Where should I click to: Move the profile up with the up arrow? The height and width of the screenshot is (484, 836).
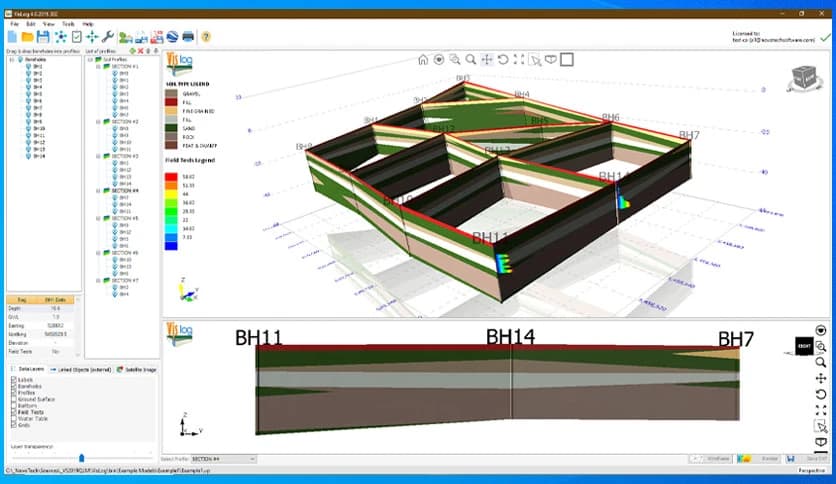pyautogui.click(x=148, y=51)
